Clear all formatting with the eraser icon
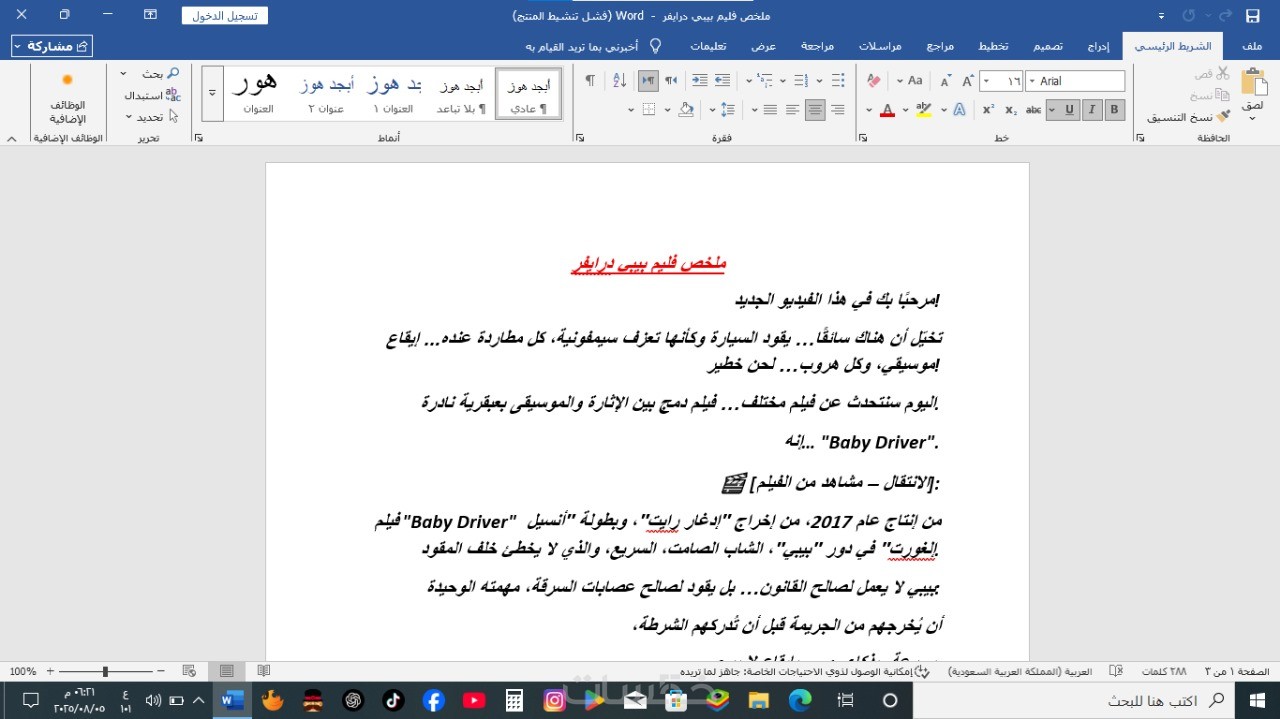Screen dimensions: 1280x719 874,81
